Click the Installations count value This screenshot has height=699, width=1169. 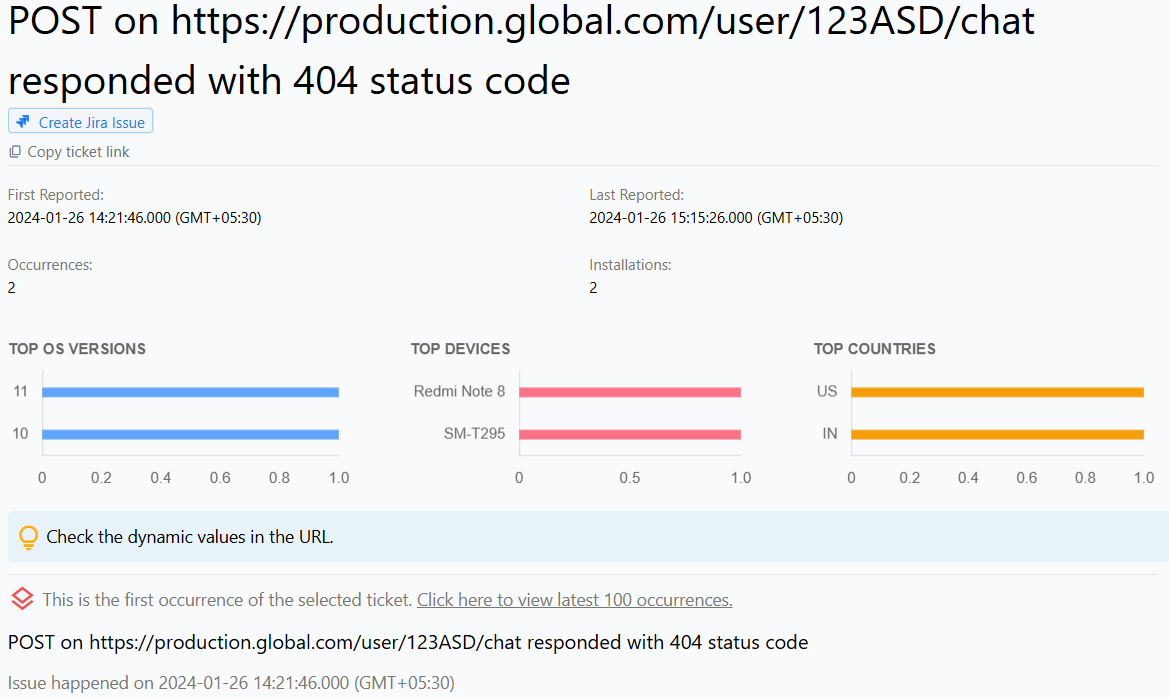coord(592,287)
